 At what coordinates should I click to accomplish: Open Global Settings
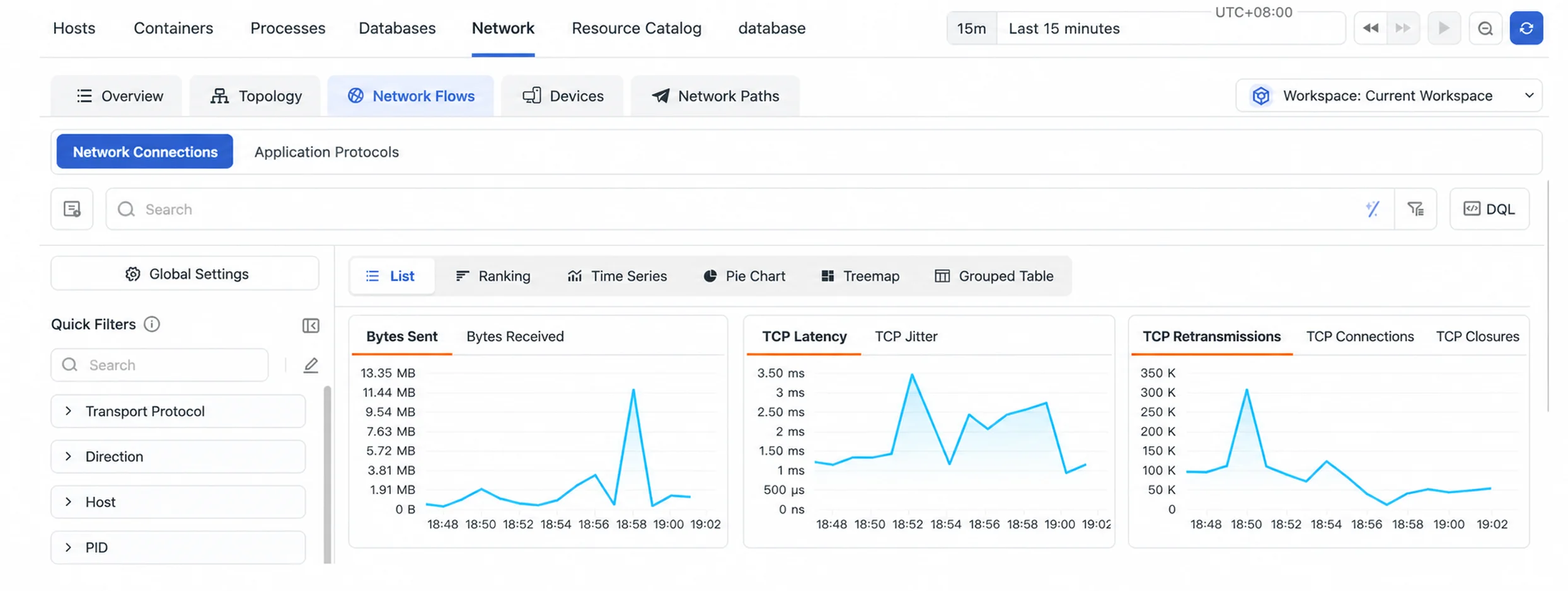click(185, 274)
